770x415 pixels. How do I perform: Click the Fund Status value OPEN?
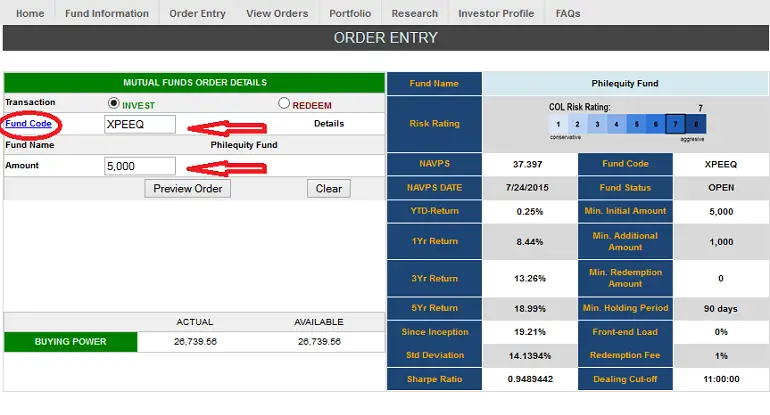click(x=721, y=188)
